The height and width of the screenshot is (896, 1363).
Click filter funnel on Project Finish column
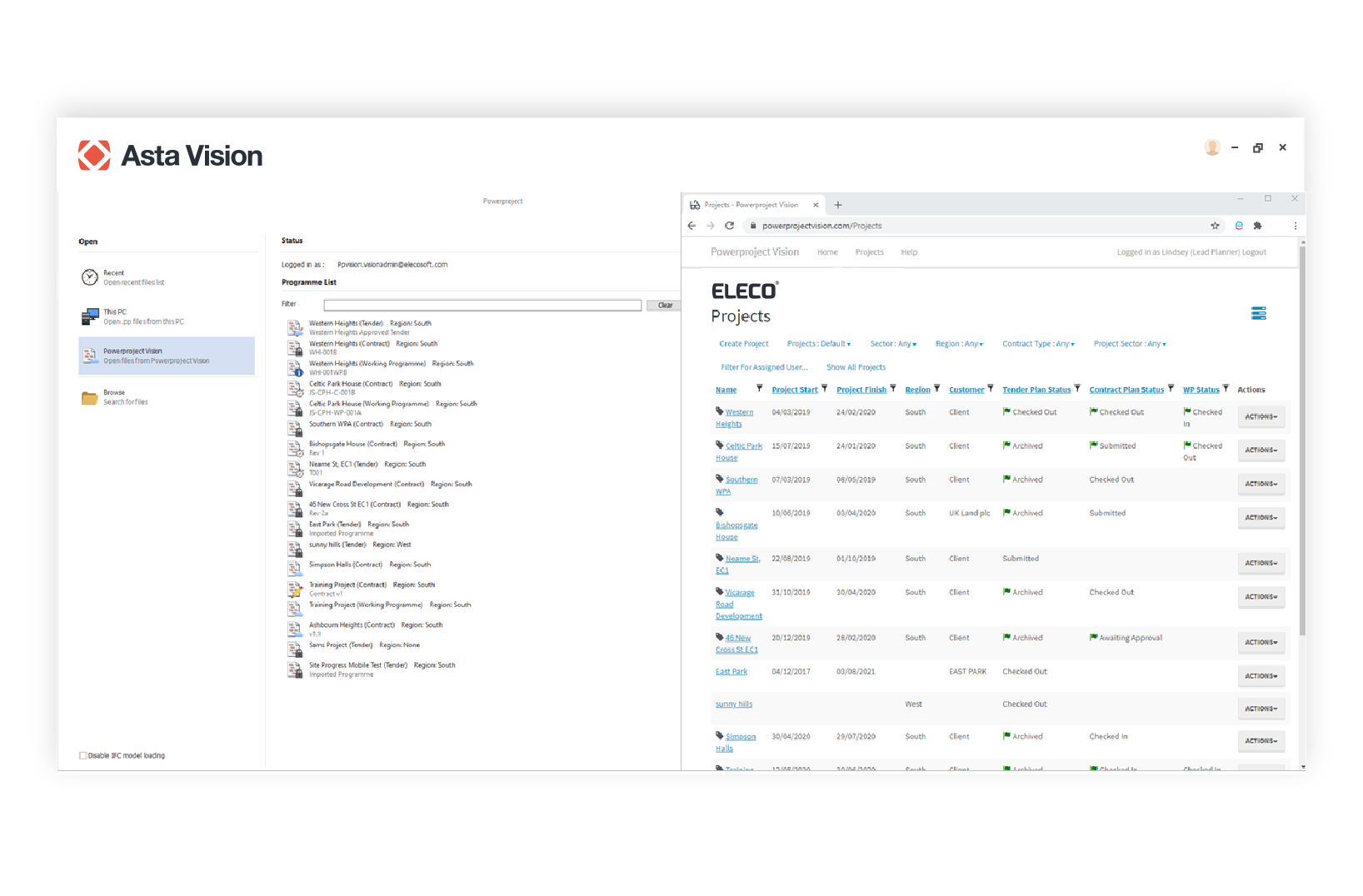coord(892,388)
